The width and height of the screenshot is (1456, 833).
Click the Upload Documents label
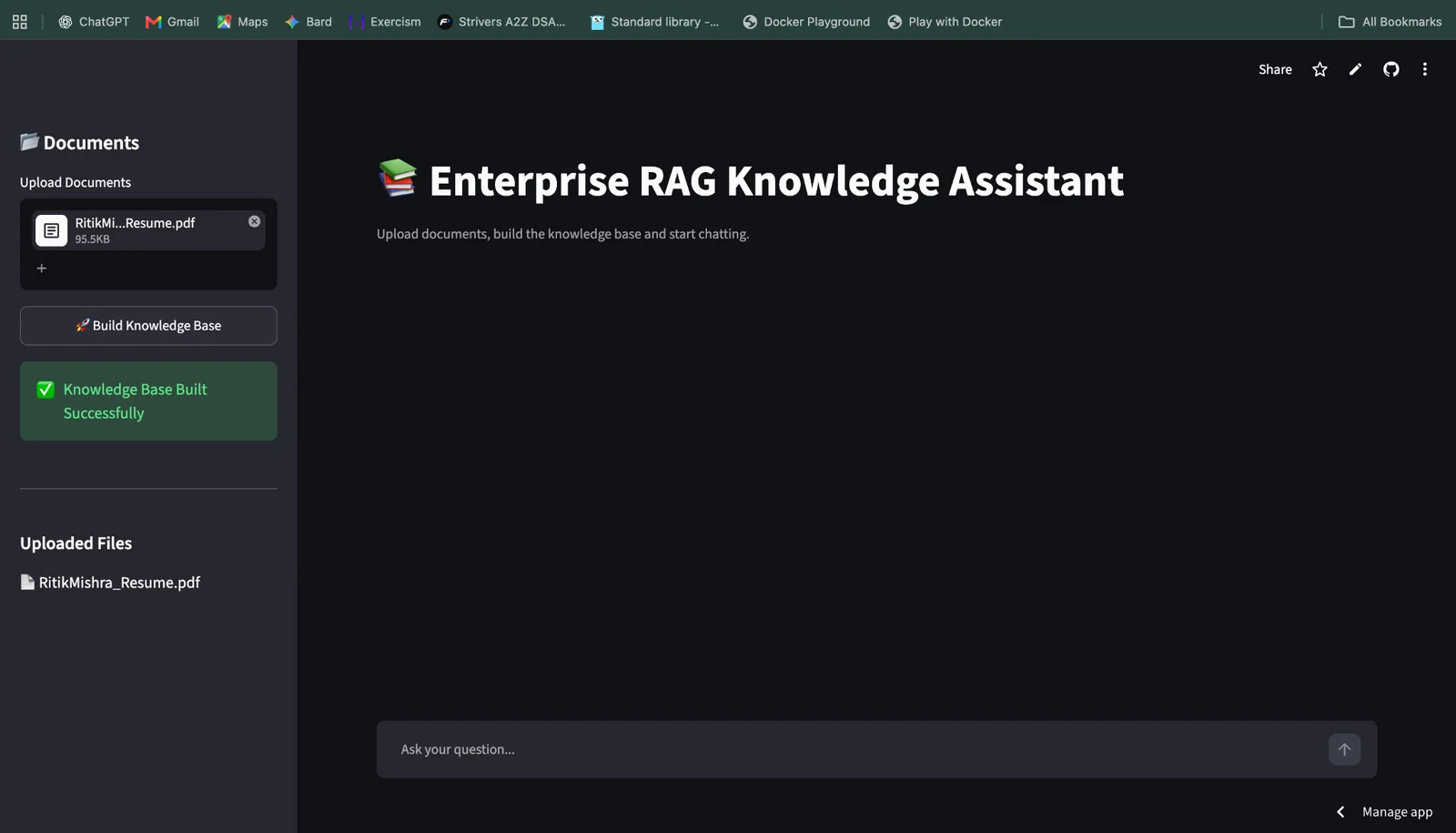click(x=76, y=182)
